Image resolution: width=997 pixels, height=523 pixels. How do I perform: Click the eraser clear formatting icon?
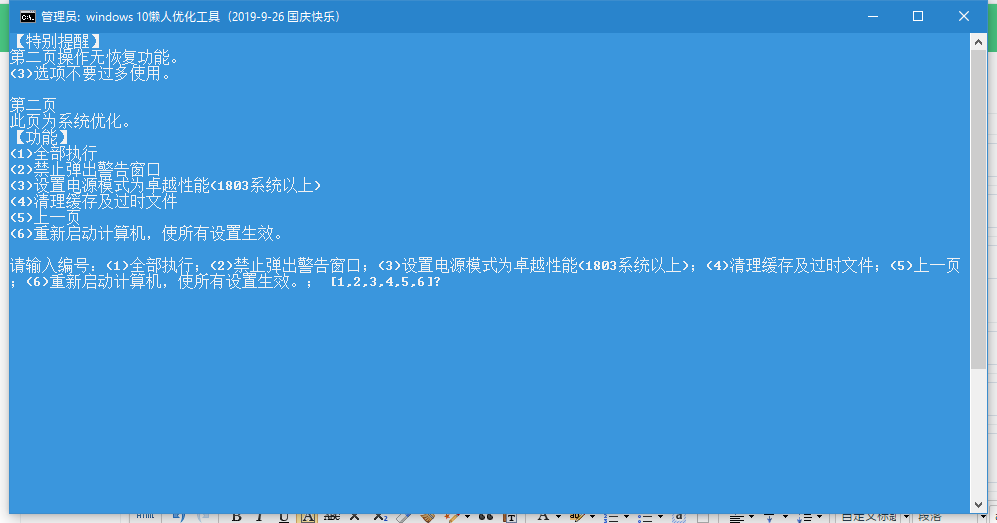pos(404,517)
